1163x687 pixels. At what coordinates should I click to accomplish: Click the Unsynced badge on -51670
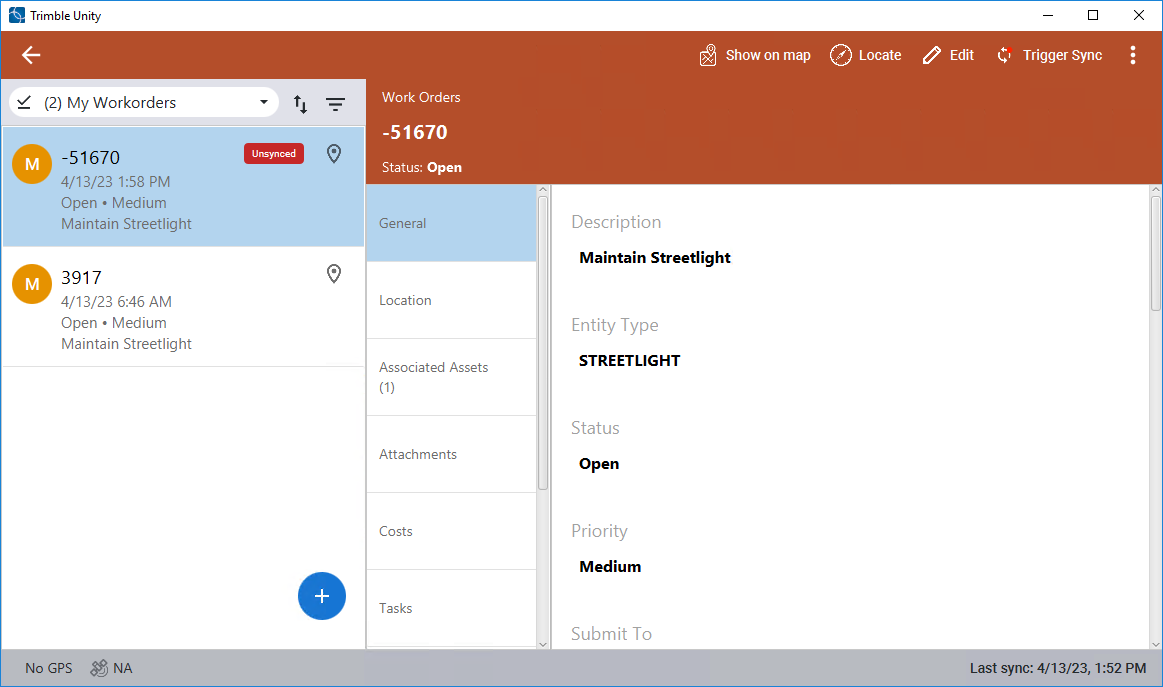[273, 153]
